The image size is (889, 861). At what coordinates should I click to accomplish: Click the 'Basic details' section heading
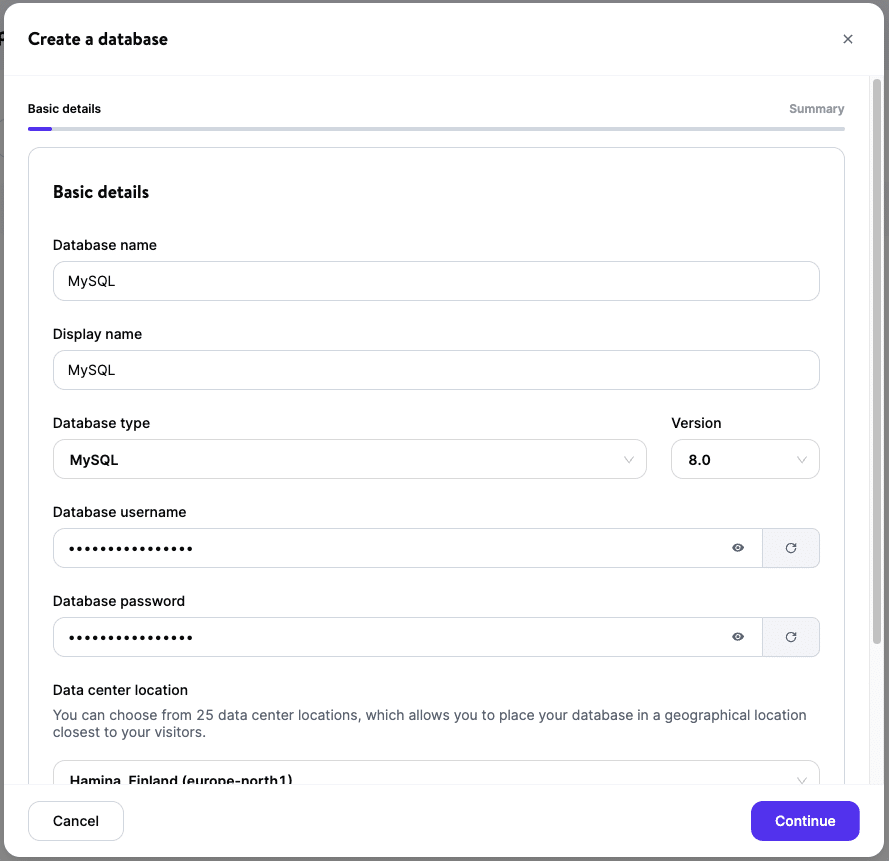tap(101, 192)
